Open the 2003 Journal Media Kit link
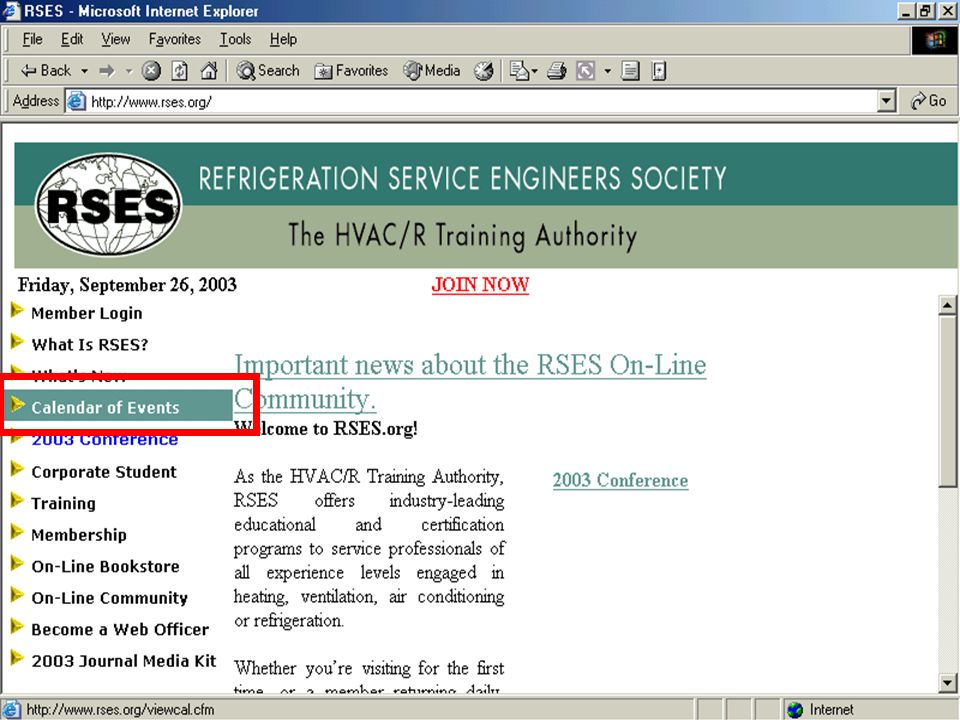The width and height of the screenshot is (960, 720). tap(124, 661)
